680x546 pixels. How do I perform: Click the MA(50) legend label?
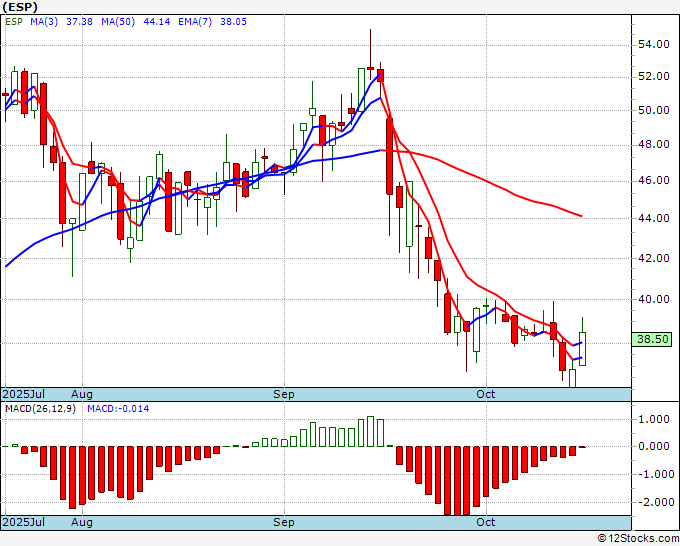coord(118,21)
